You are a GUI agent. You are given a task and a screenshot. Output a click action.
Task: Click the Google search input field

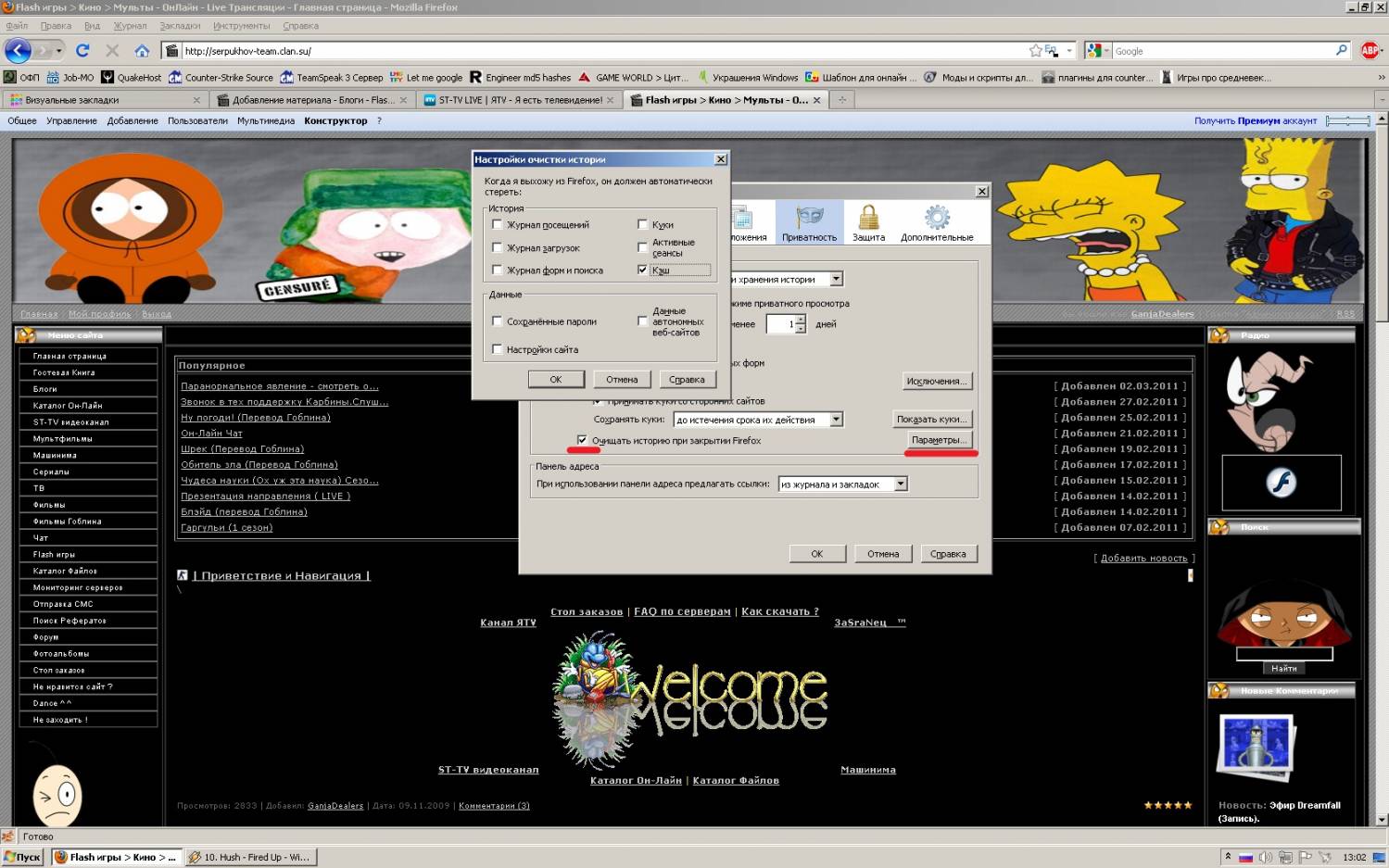coord(1222,51)
